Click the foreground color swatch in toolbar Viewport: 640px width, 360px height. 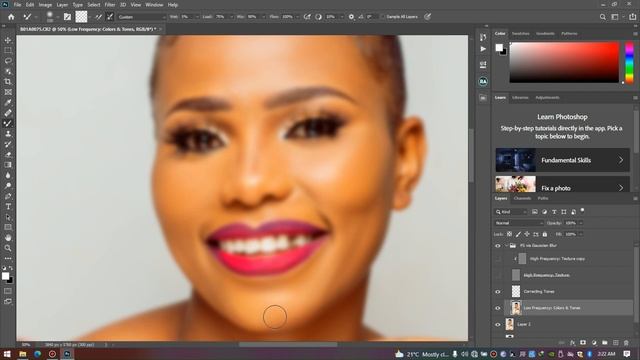click(5, 276)
